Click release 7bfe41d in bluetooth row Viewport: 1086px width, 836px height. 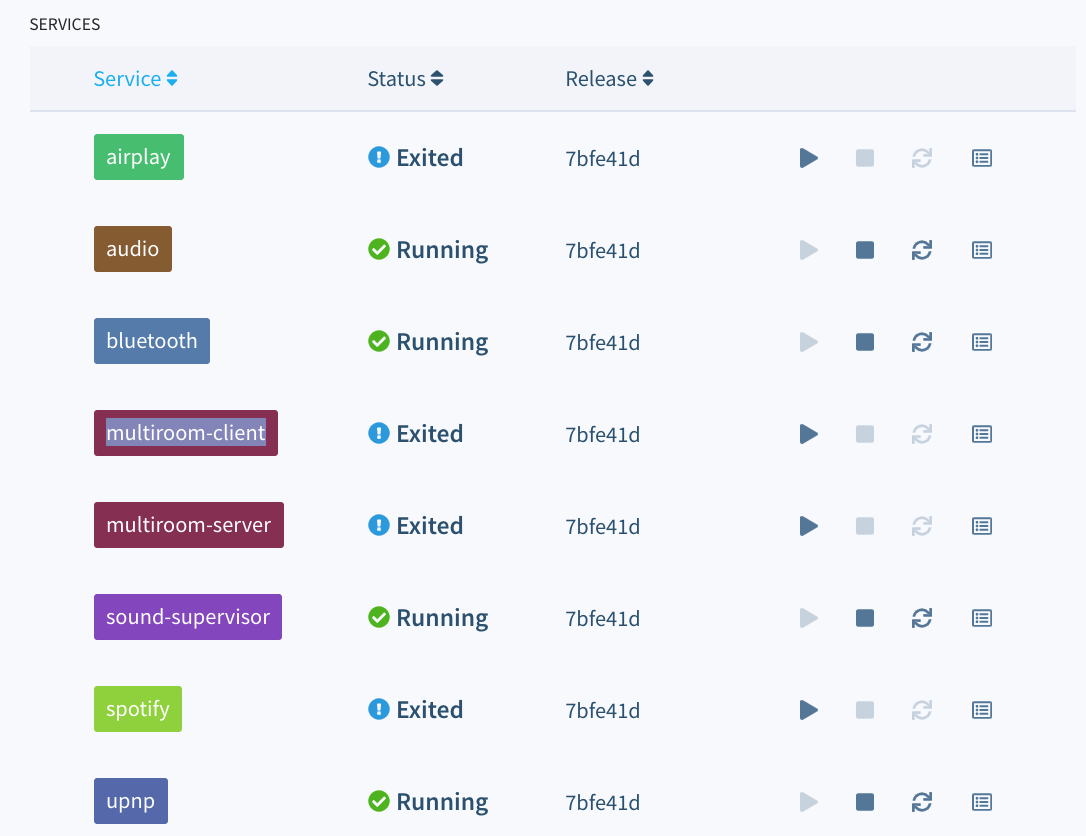pyautogui.click(x=603, y=343)
